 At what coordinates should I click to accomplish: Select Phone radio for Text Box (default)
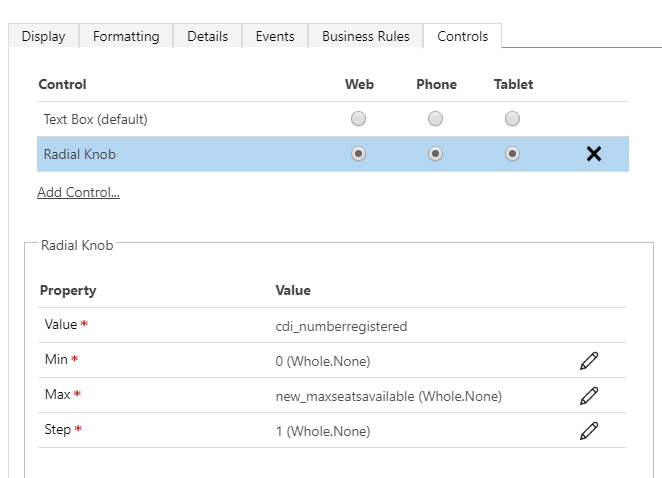tap(435, 119)
